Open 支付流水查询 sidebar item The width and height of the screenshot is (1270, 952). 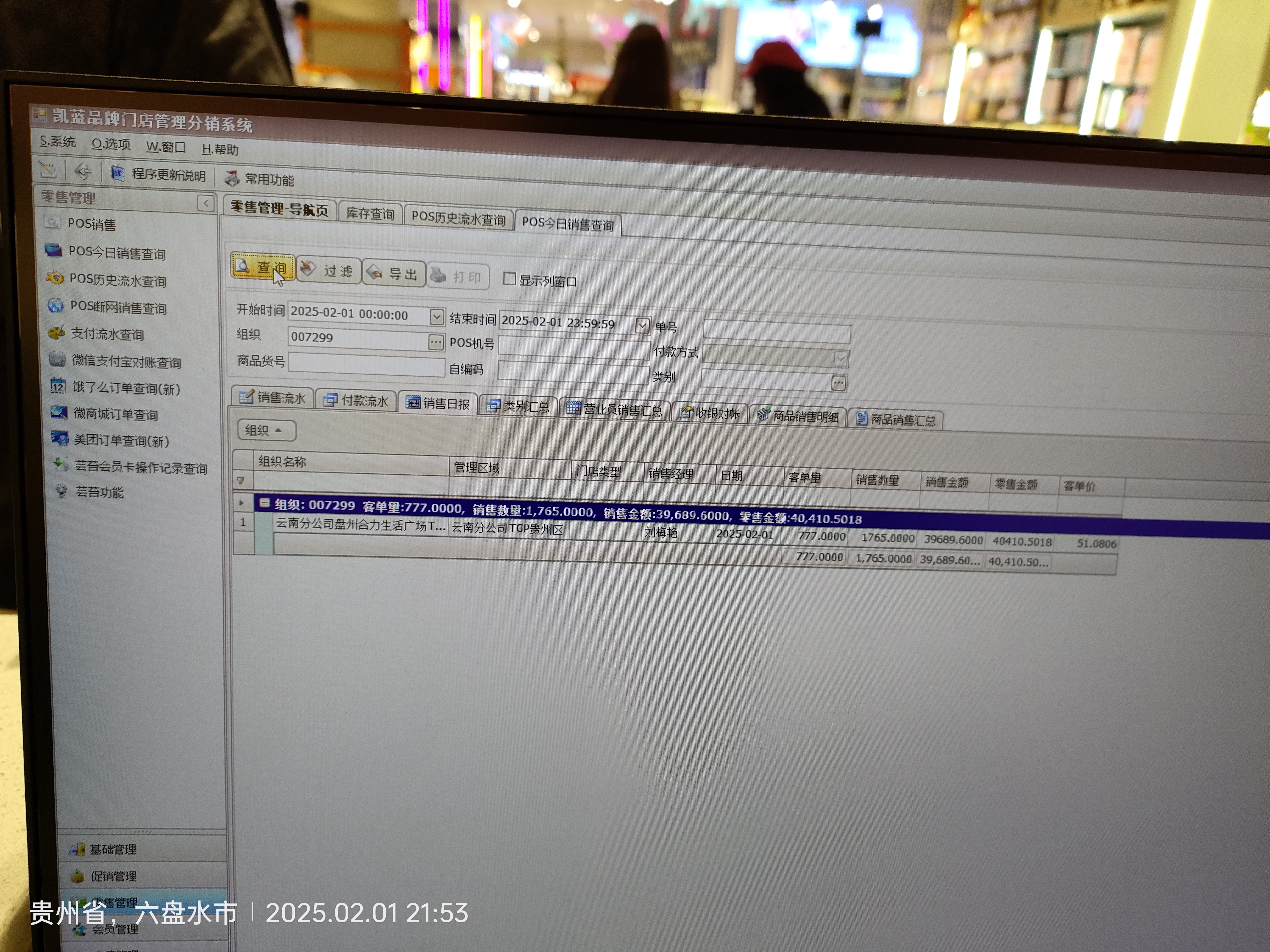pyautogui.click(x=107, y=334)
